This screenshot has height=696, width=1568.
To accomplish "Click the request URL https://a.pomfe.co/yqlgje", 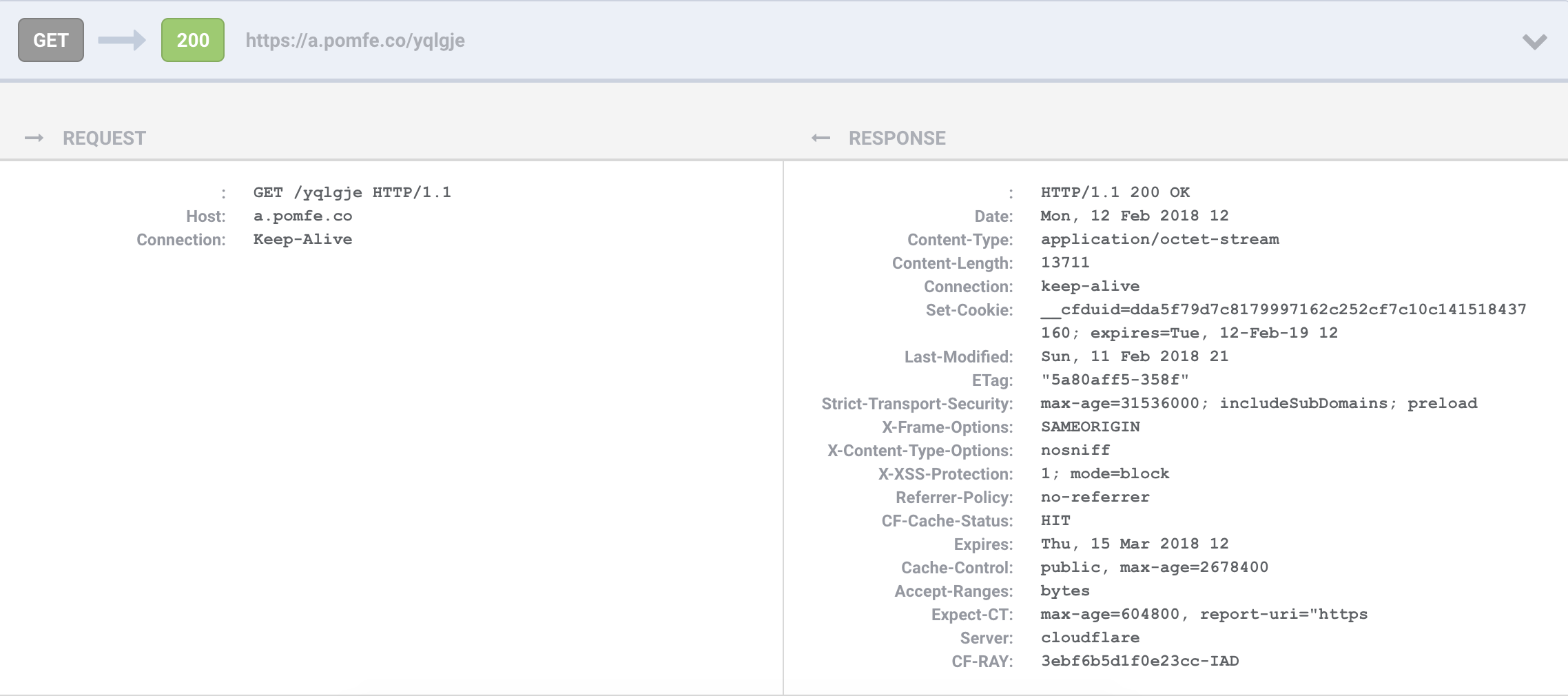I will click(x=355, y=41).
